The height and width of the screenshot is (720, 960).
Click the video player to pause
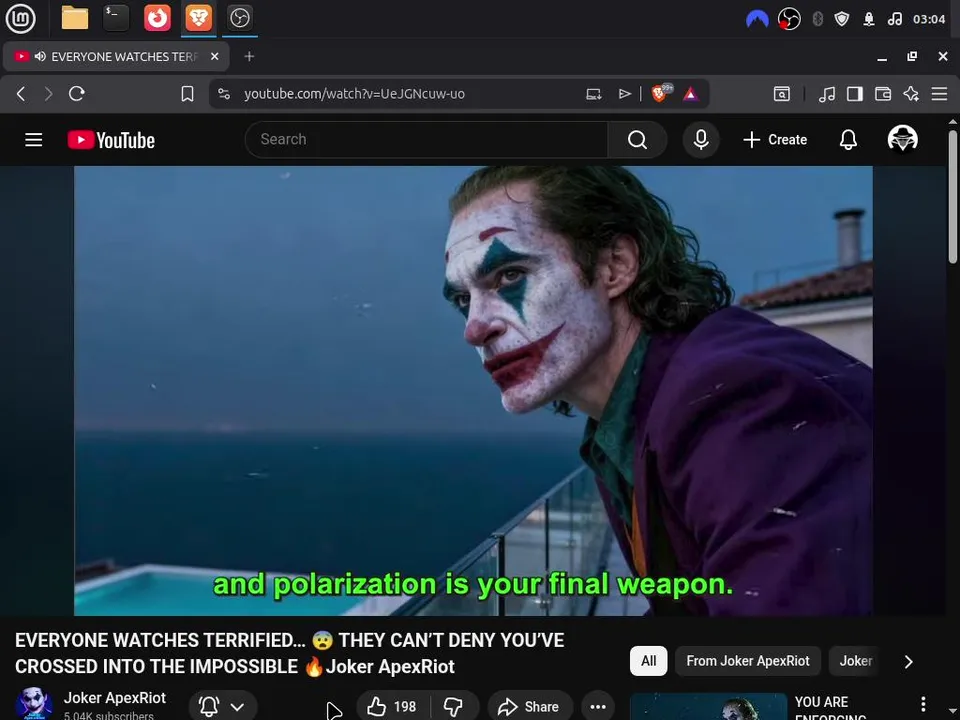tap(473, 391)
